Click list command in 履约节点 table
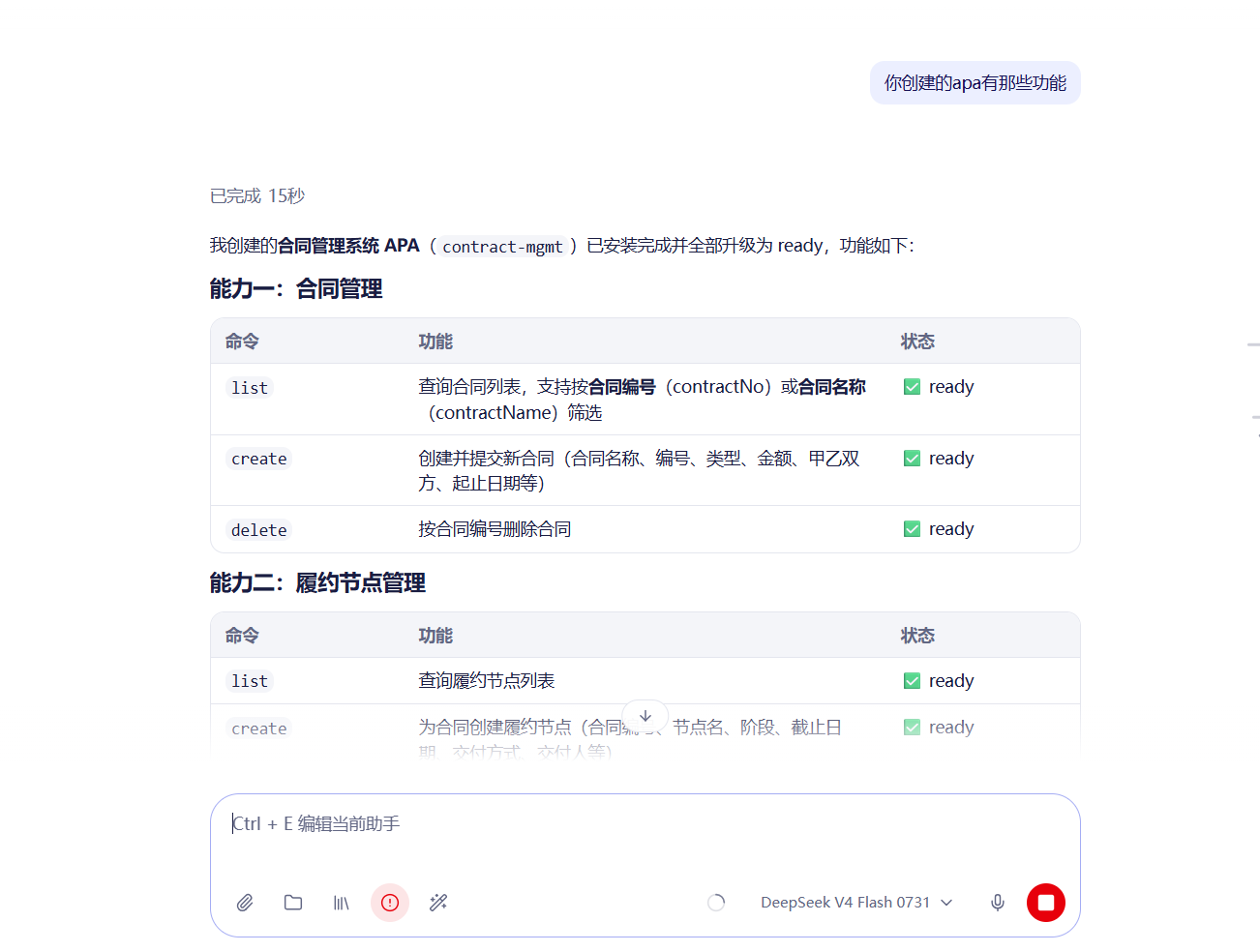Image resolution: width=1260 pixels, height=952 pixels. [x=250, y=681]
